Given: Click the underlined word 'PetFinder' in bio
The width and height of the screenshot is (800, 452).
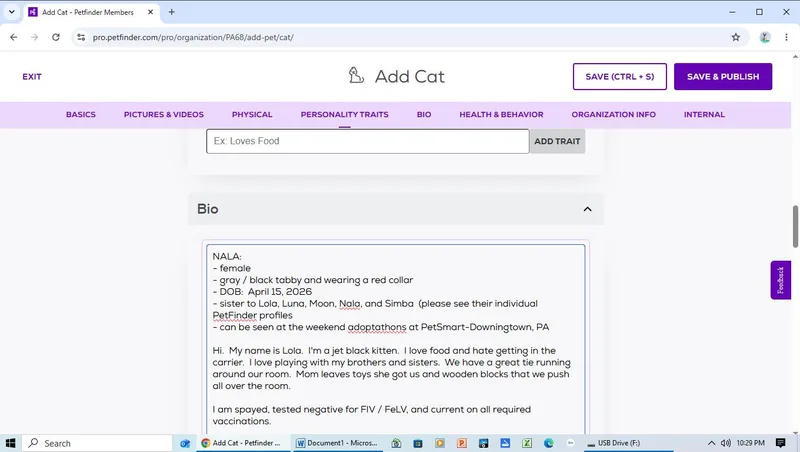Looking at the screenshot, I should (235, 315).
